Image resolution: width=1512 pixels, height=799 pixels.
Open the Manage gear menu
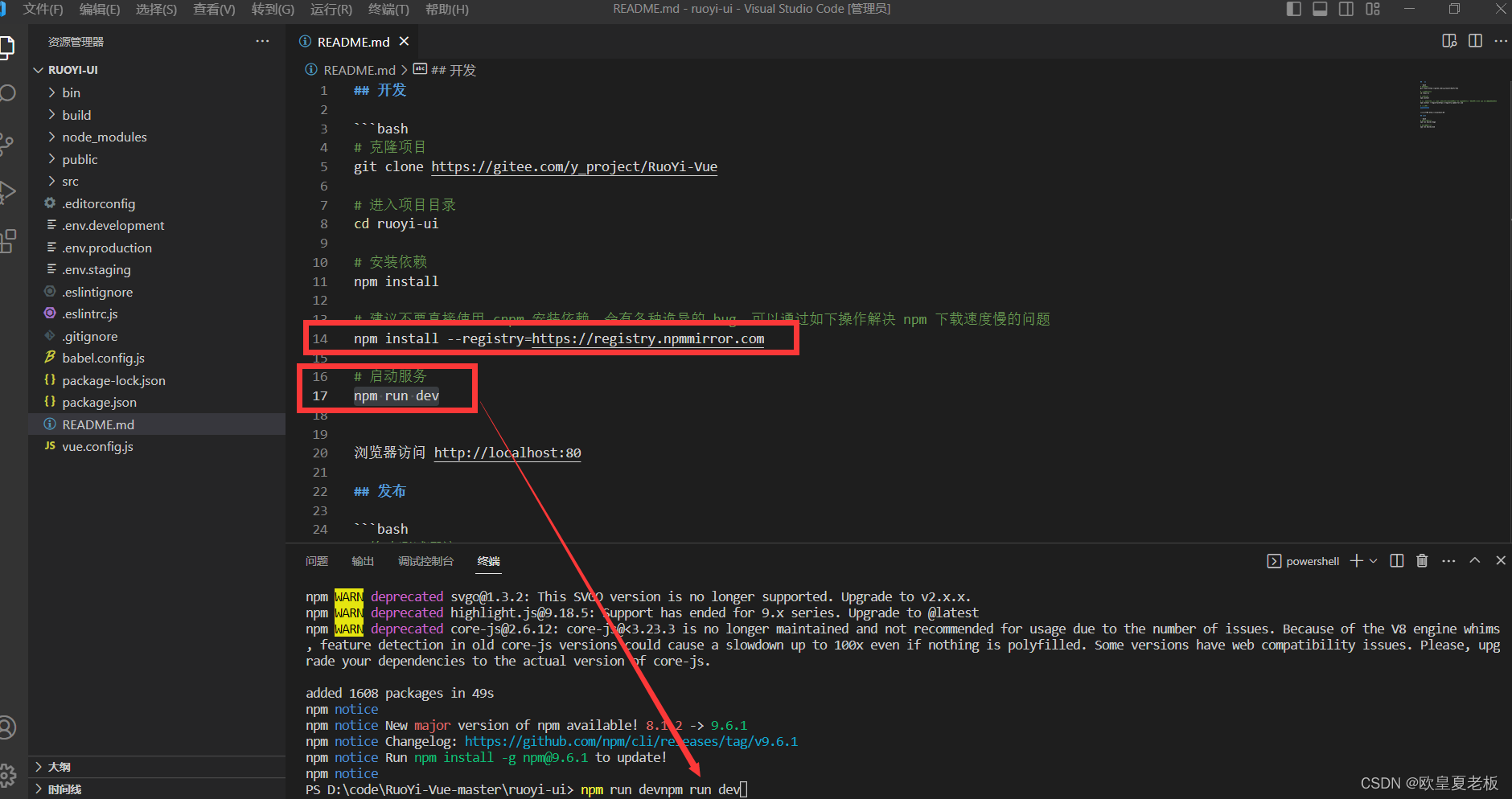[x=7, y=775]
